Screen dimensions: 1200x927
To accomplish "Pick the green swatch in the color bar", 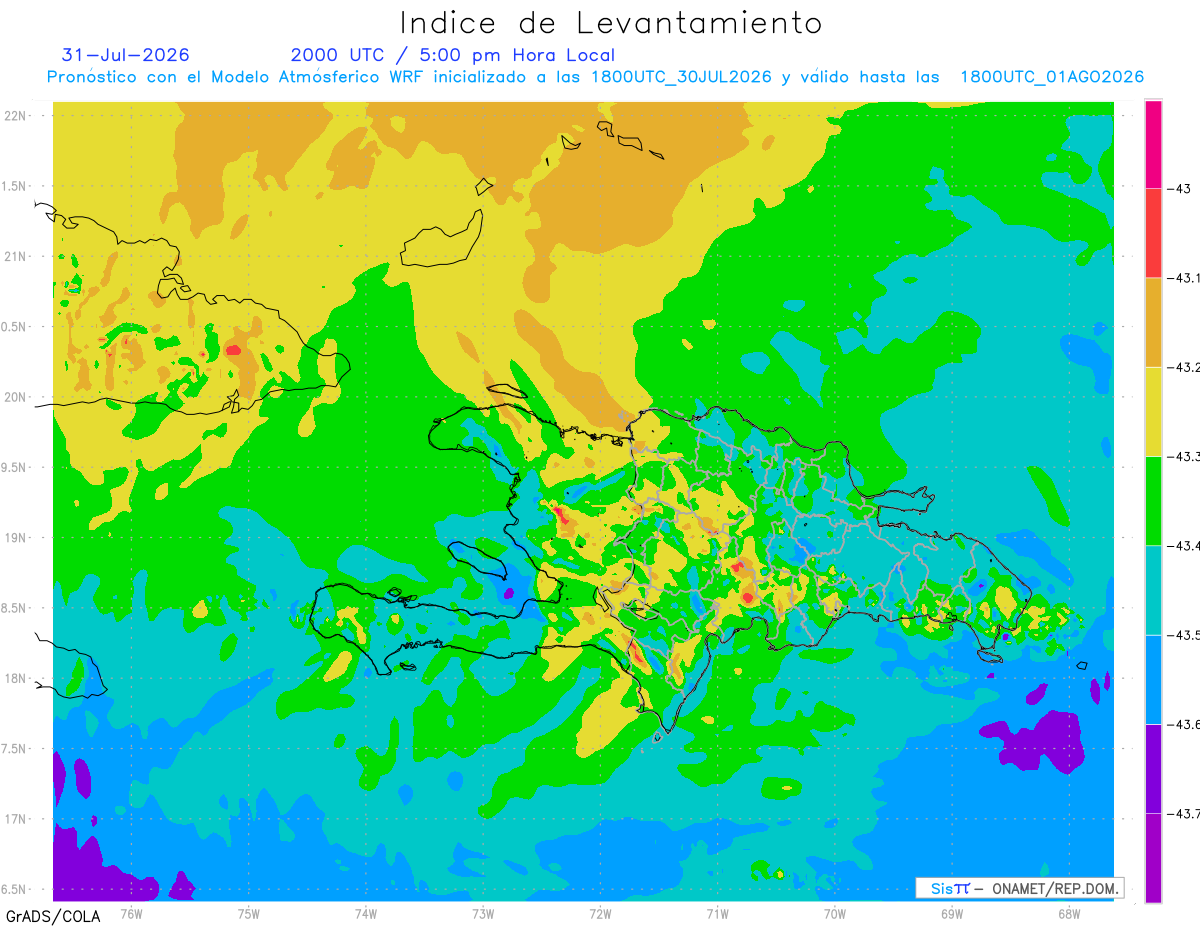I will [x=1153, y=500].
